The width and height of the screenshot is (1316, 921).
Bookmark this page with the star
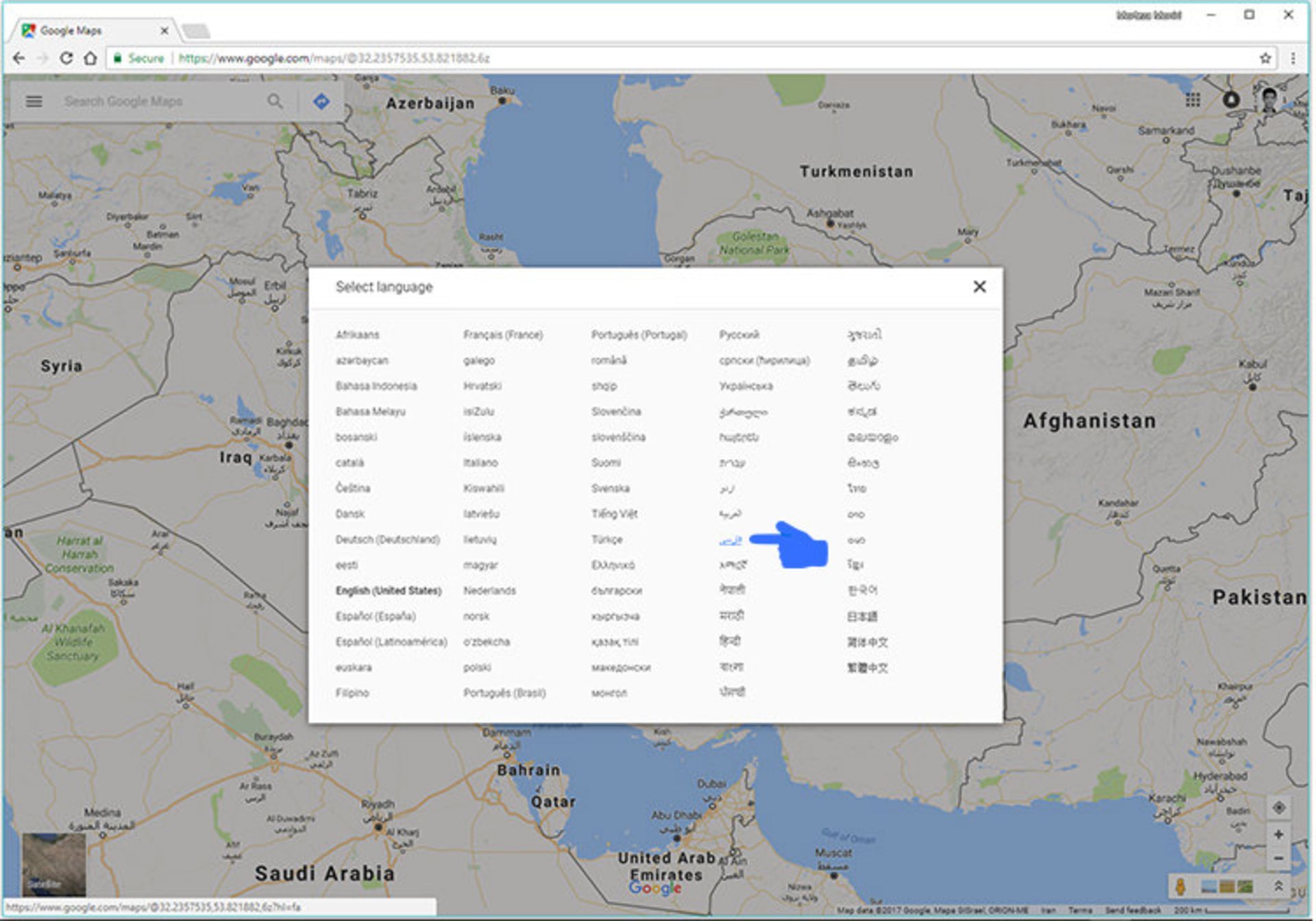coord(1265,58)
